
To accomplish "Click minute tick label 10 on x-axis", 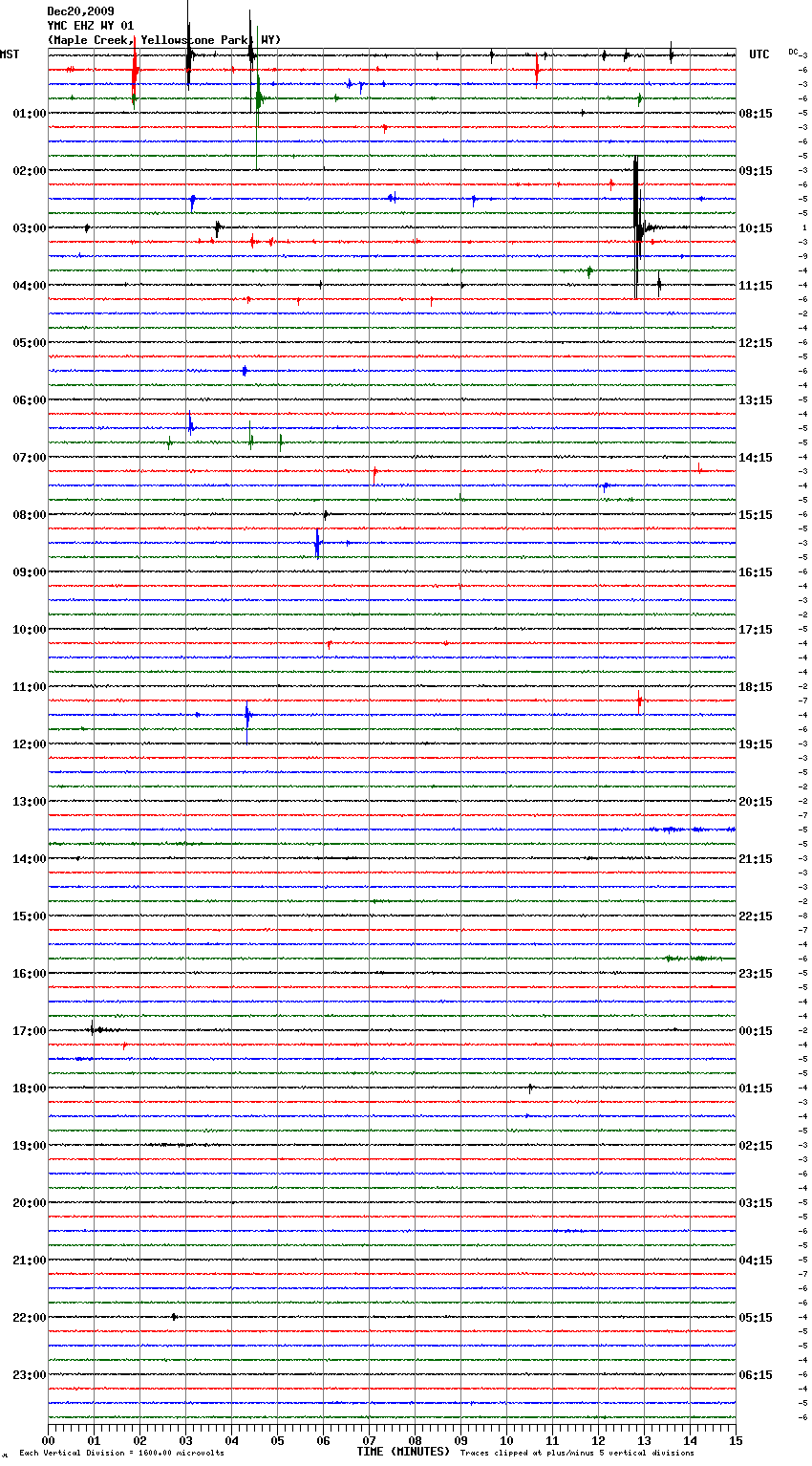I will pyautogui.click(x=506, y=1440).
